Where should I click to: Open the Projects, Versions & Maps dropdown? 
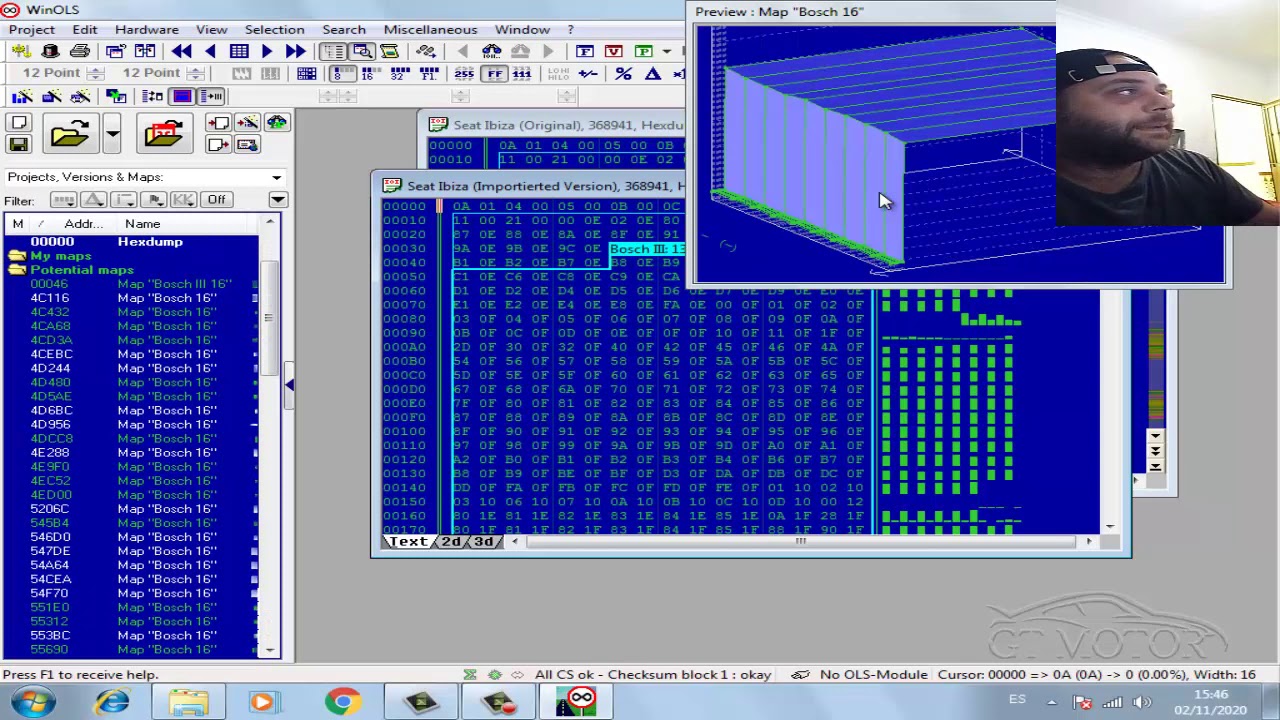click(276, 178)
